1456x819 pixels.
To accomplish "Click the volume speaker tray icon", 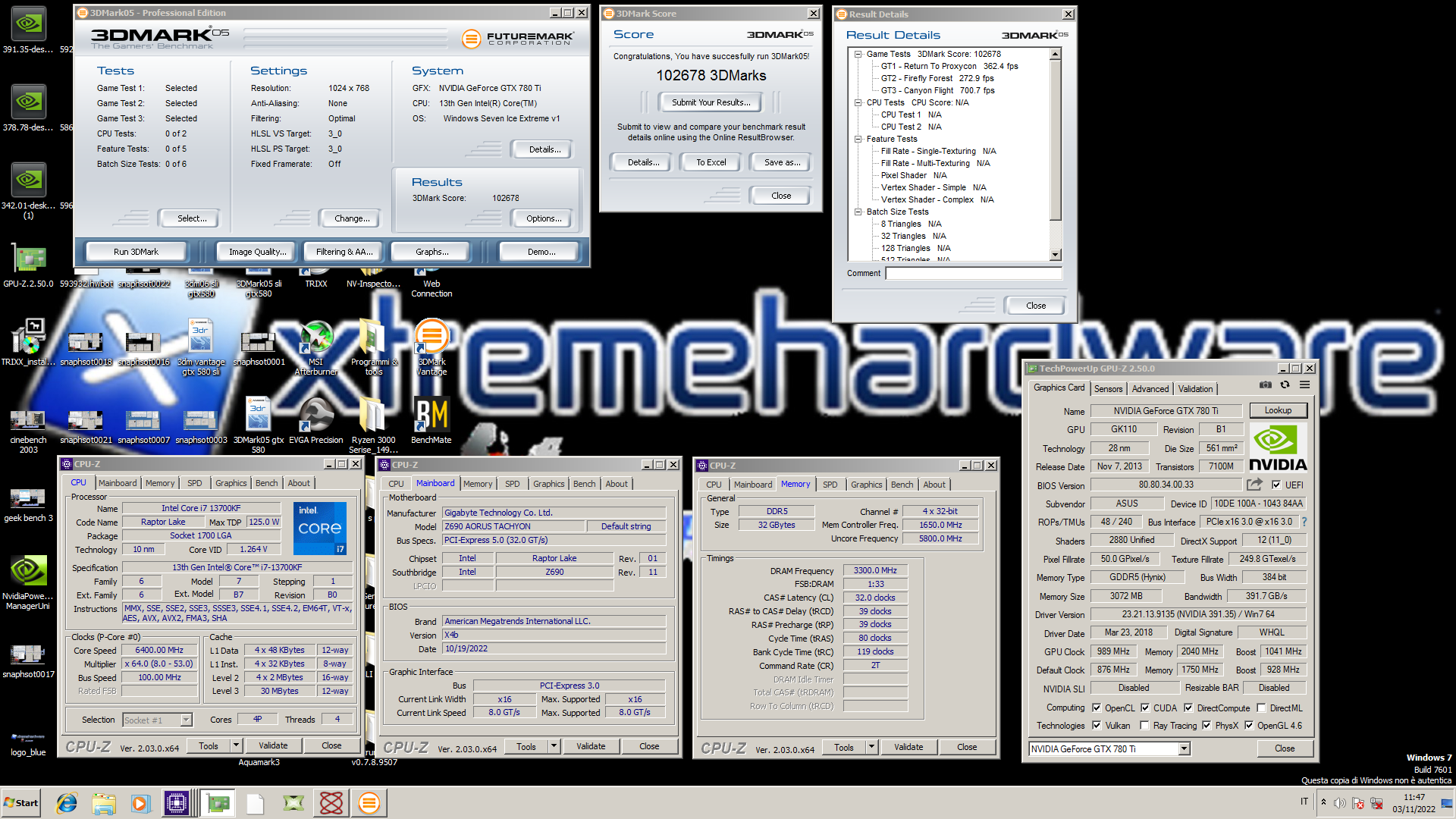I will tap(1340, 802).
